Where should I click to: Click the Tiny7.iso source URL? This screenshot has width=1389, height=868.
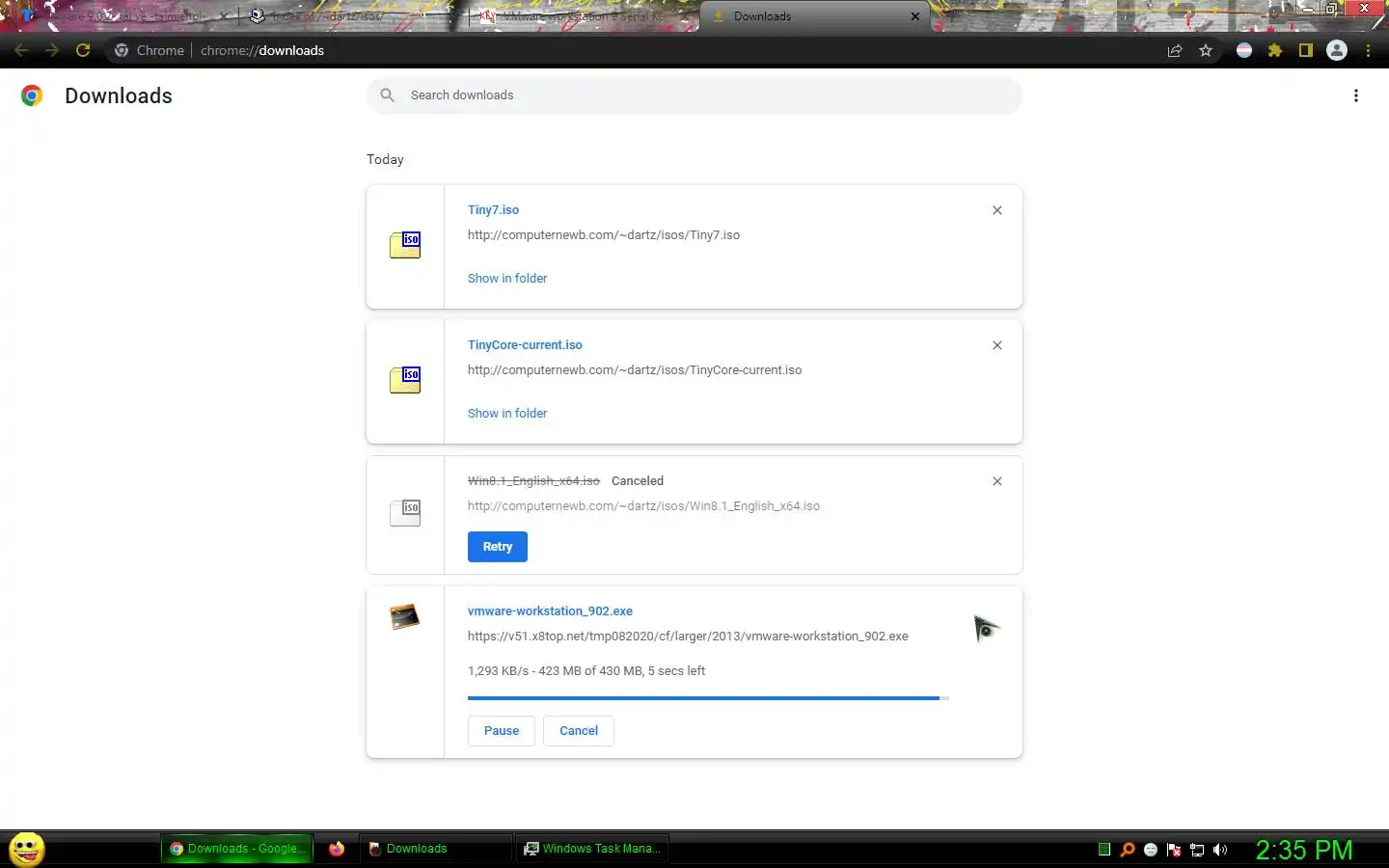[x=604, y=234]
